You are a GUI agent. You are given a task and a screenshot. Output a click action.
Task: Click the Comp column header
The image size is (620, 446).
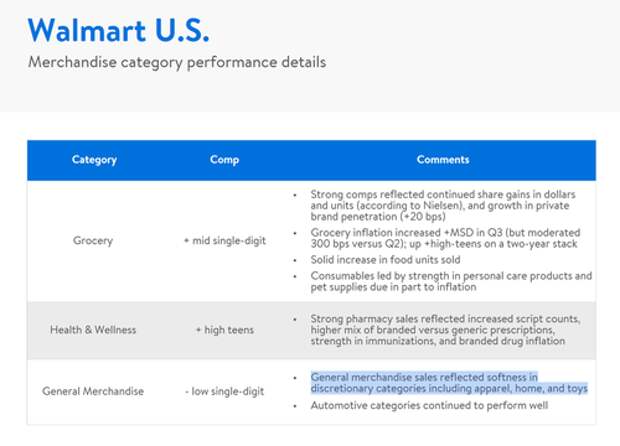tap(224, 160)
